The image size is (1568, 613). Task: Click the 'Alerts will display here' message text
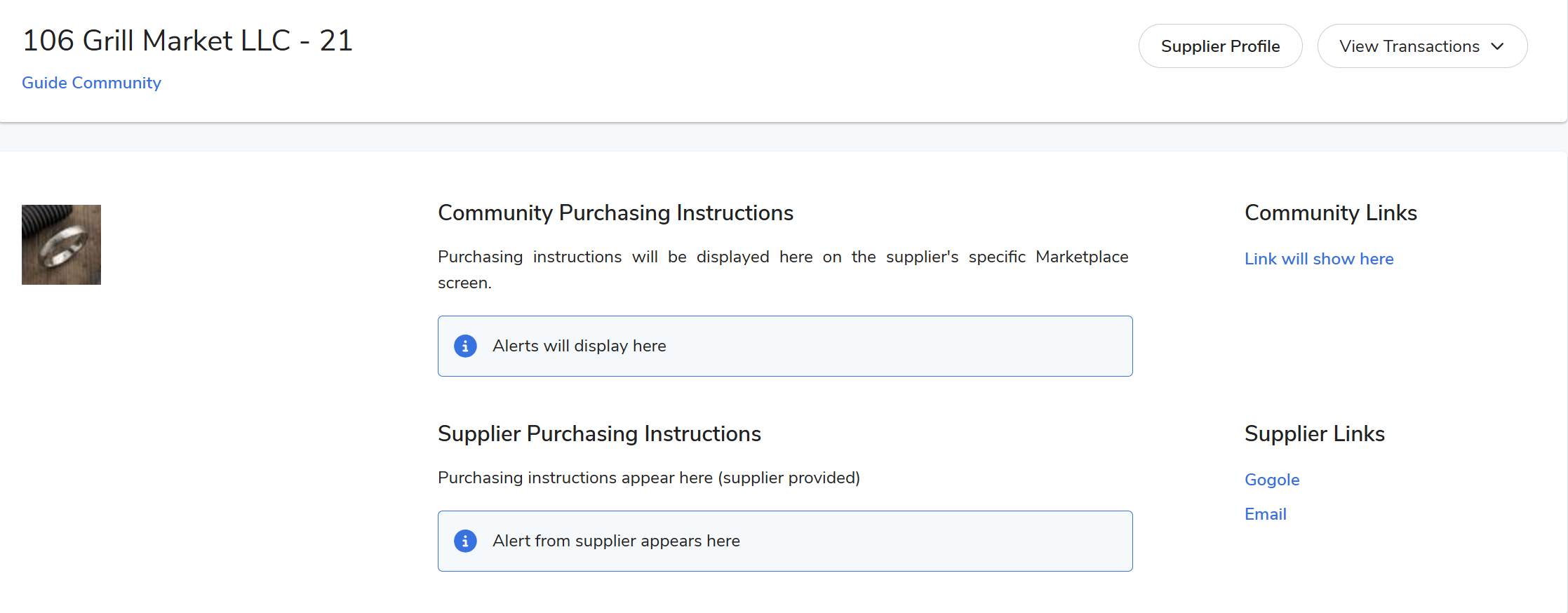(579, 346)
